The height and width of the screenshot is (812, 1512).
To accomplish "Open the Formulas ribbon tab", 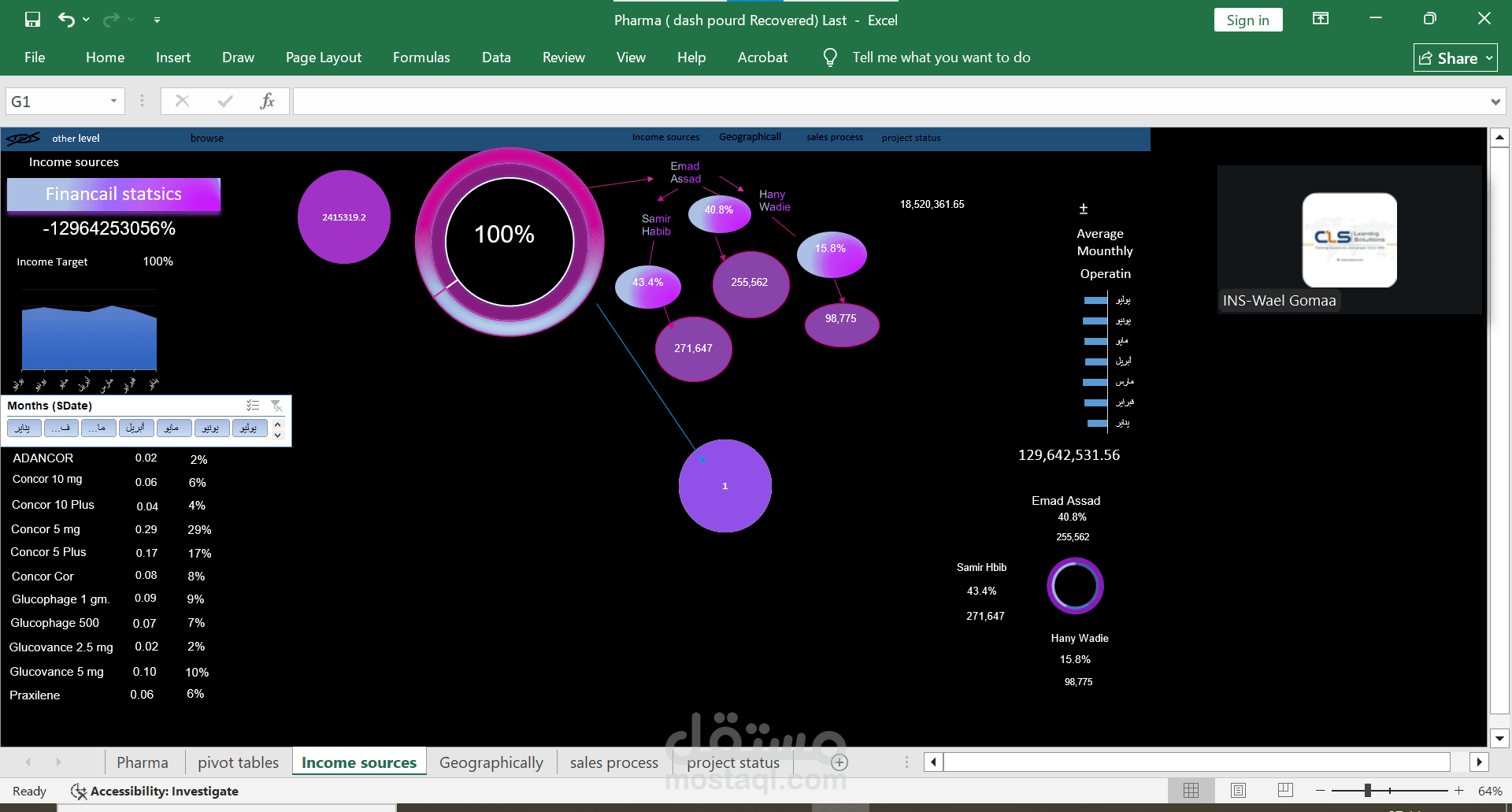I will click(421, 57).
